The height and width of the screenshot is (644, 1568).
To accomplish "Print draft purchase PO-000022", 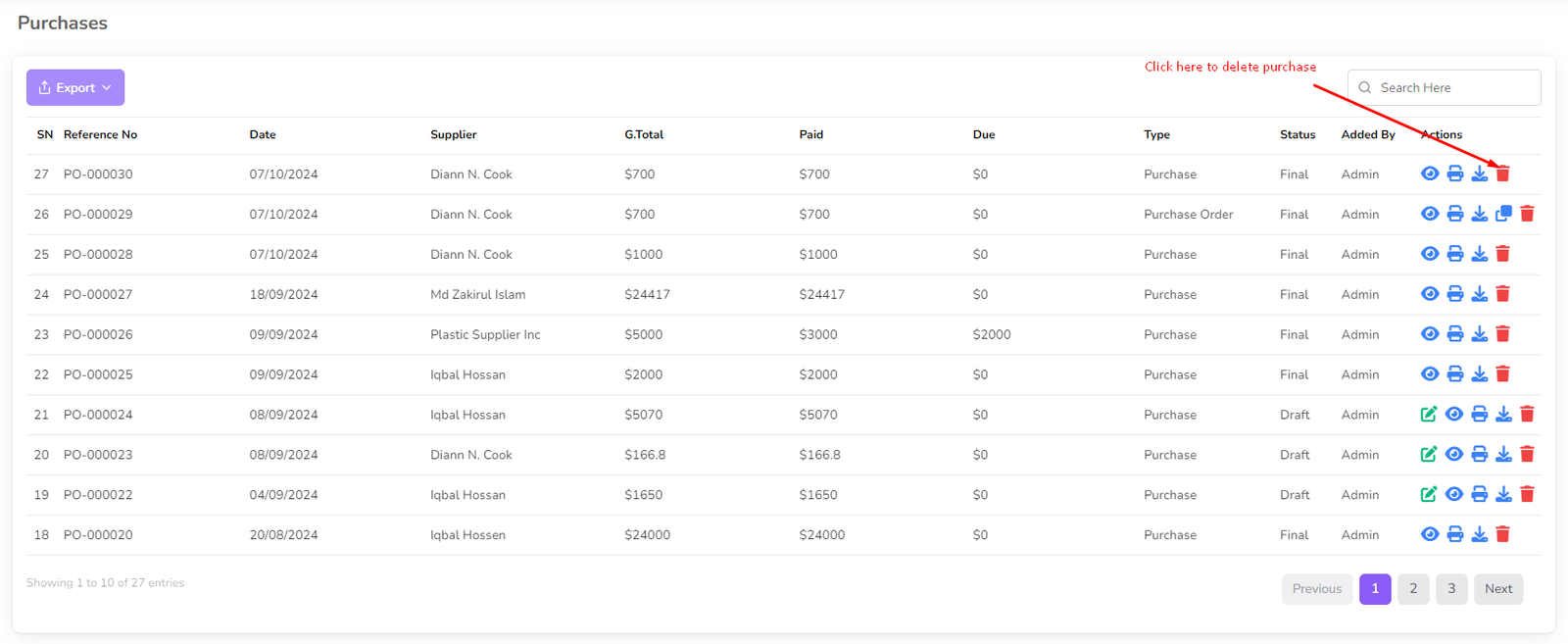I will pos(1479,495).
